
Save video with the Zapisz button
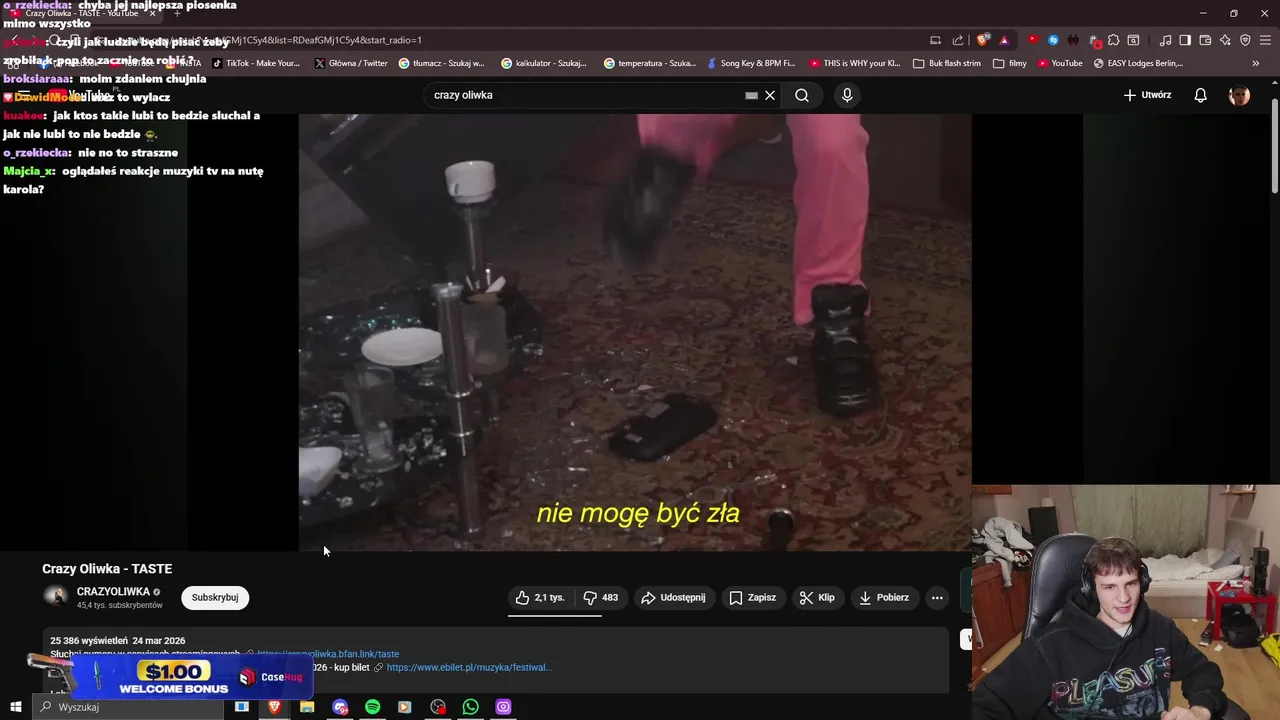[752, 598]
